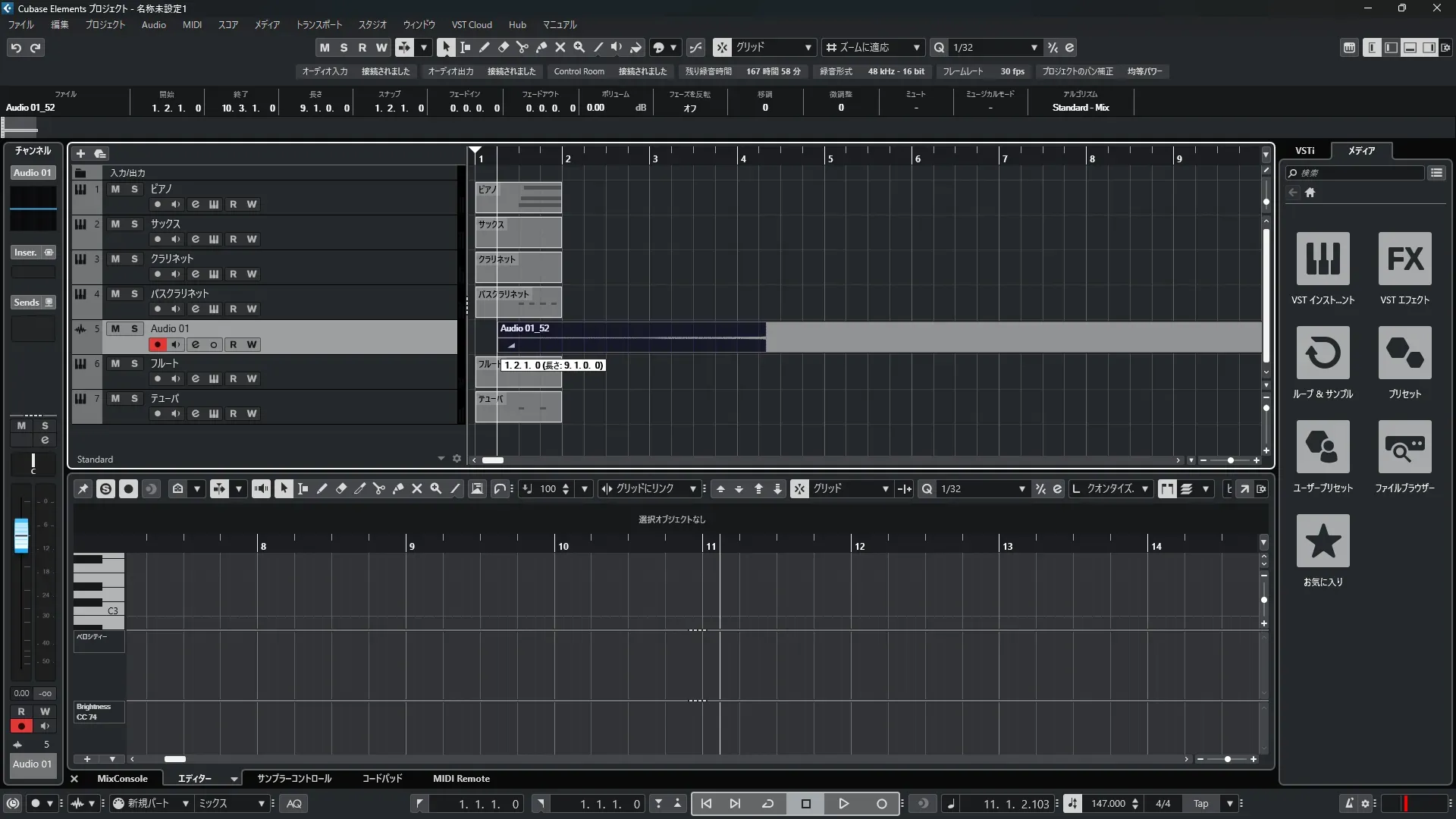Open VST Instruments media tile
The width and height of the screenshot is (1456, 819).
click(x=1323, y=259)
